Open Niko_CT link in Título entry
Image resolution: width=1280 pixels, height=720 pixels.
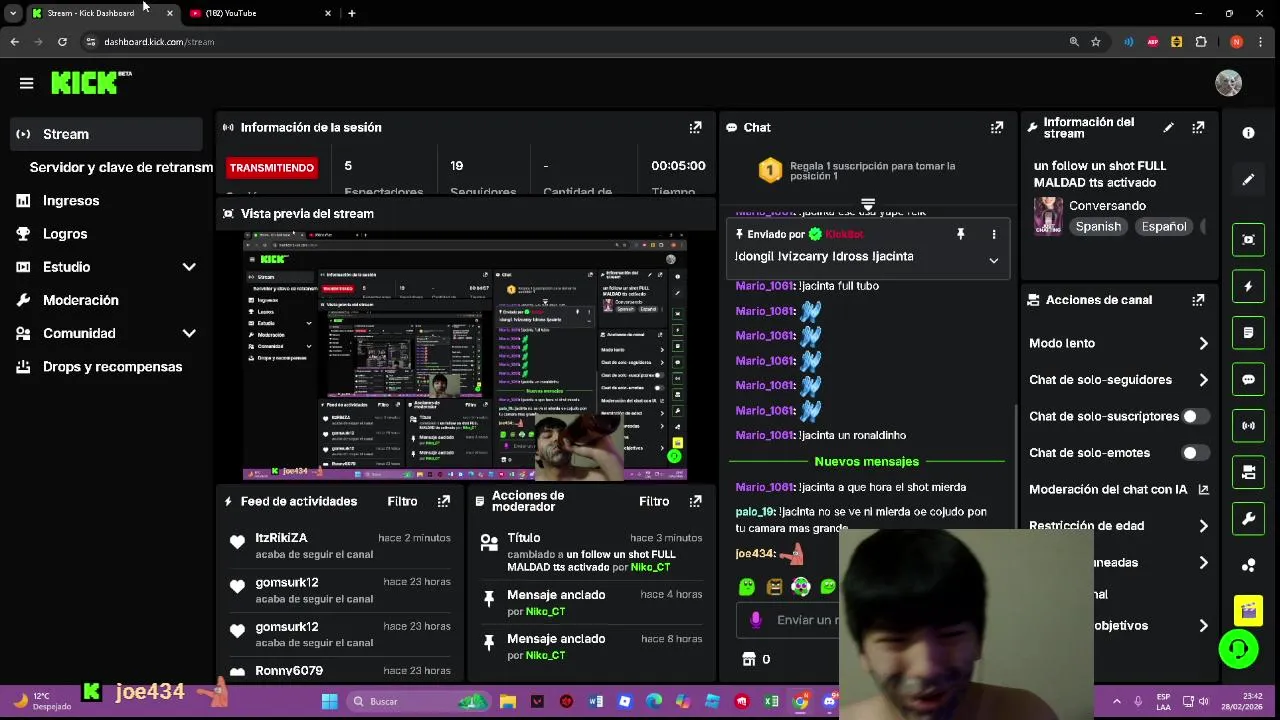point(650,567)
